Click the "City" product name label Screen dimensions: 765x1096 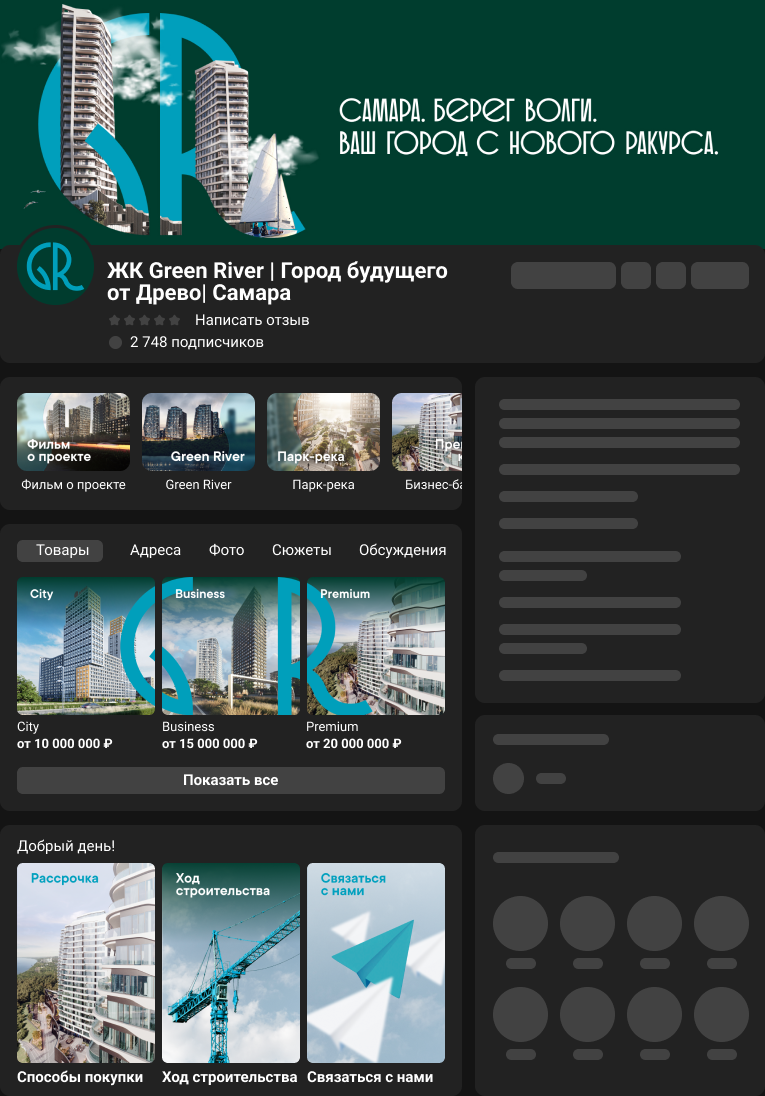coord(28,727)
